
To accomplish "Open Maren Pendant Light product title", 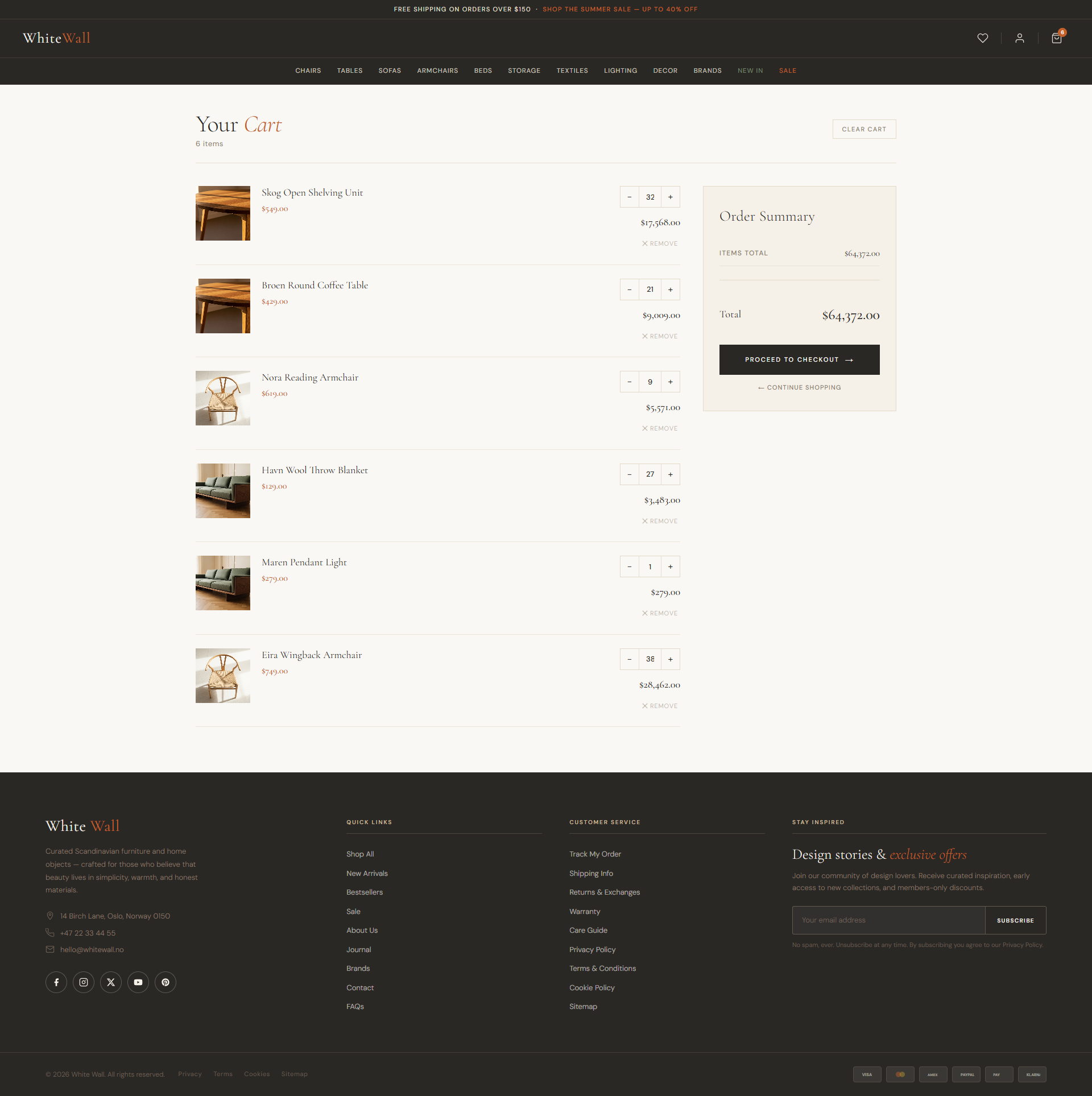I will [x=304, y=563].
